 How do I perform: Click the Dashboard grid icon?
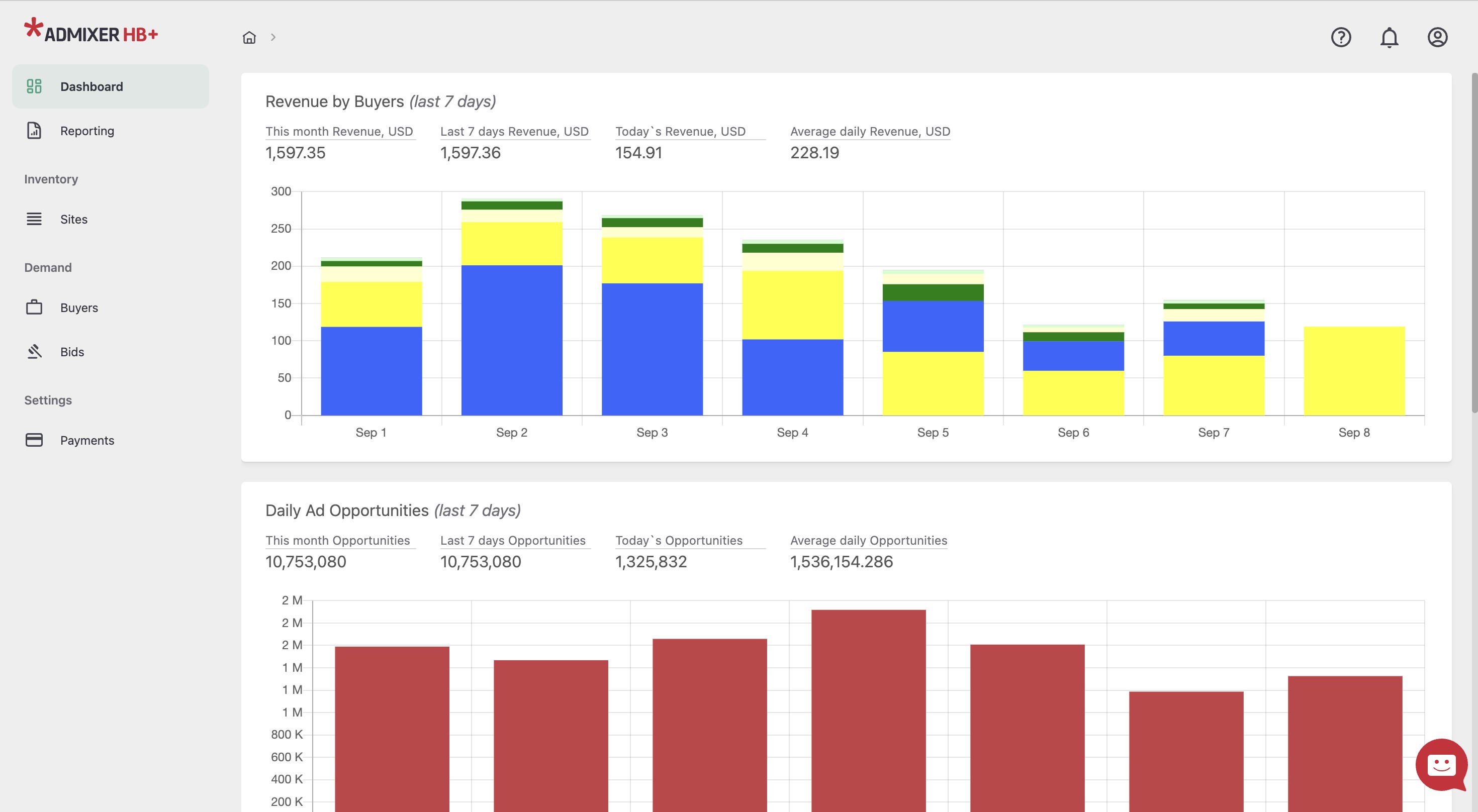(x=34, y=86)
